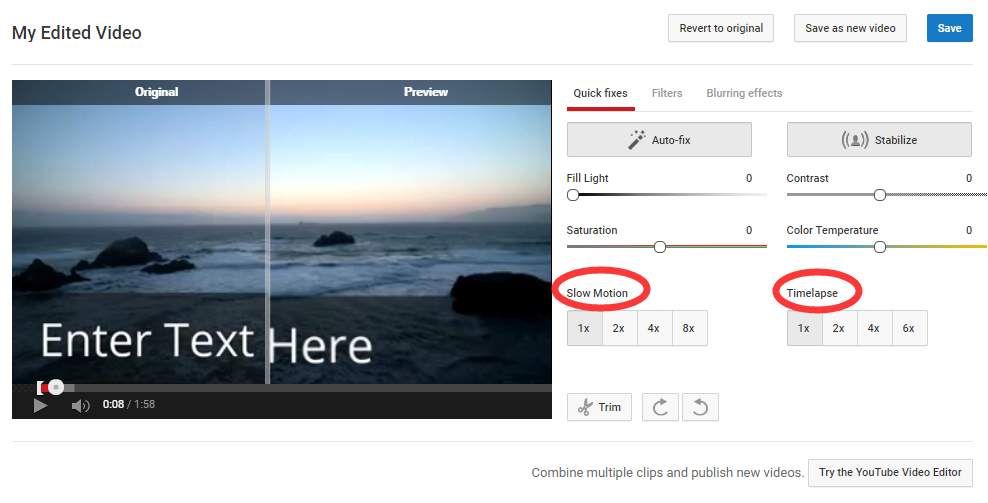Rotate the video clockwise

pos(661,407)
